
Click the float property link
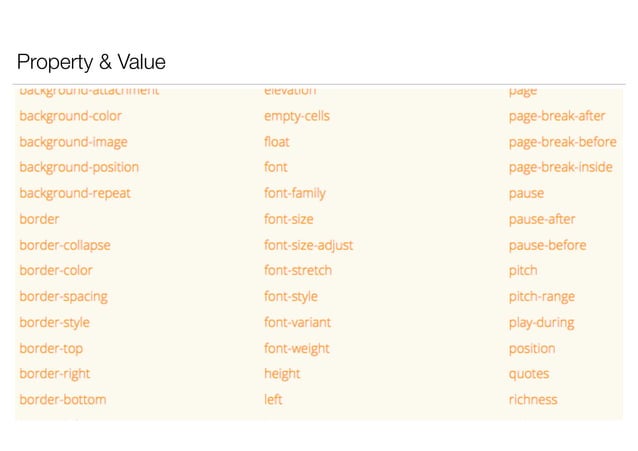pyautogui.click(x=277, y=142)
